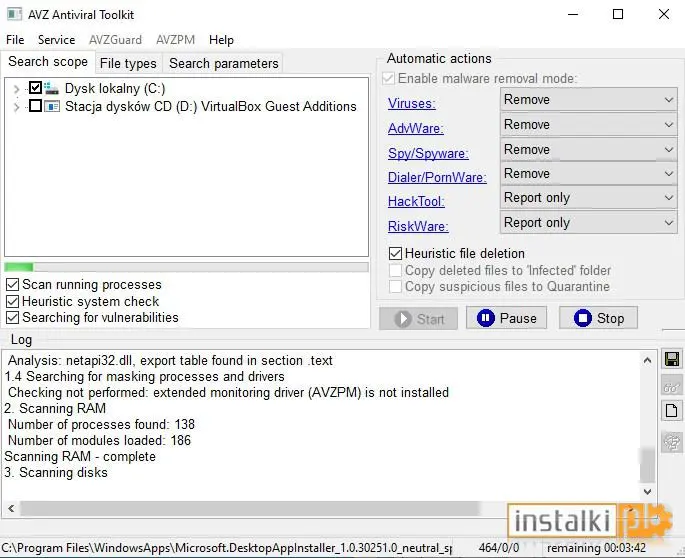
Task: Open the AdvWare action dropdown
Action: coord(588,125)
